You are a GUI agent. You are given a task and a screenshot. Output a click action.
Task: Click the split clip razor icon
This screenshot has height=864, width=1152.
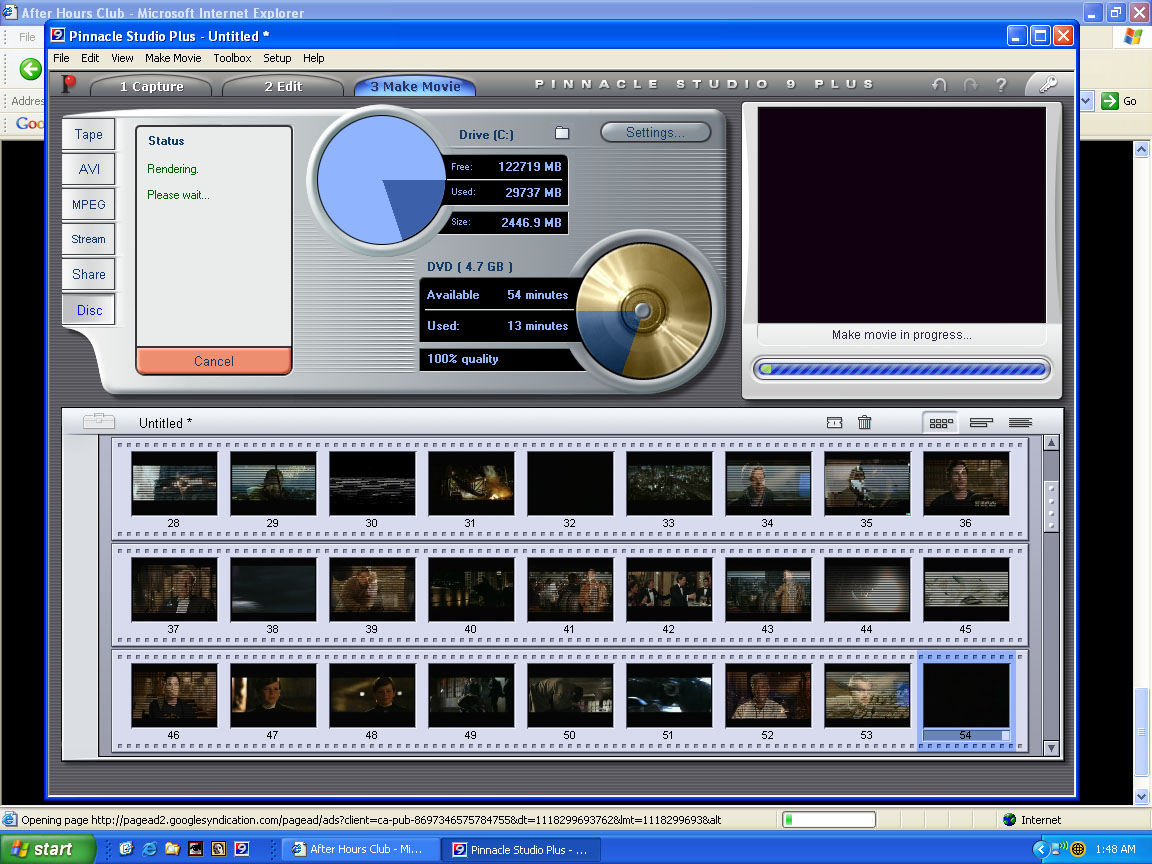pos(835,422)
